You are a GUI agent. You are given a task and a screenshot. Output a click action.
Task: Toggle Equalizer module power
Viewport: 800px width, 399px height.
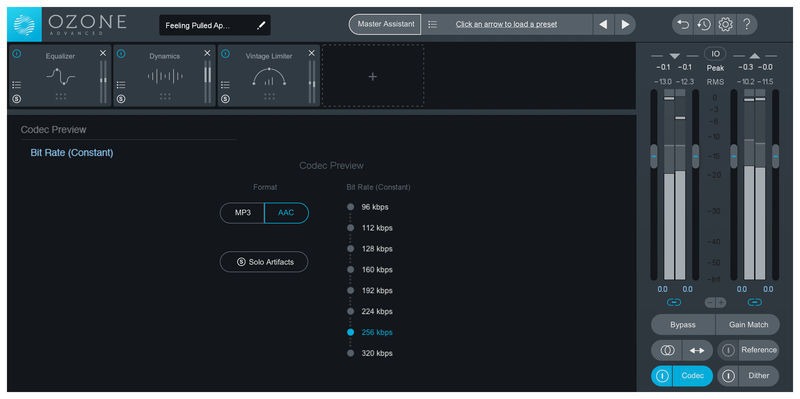coord(16,53)
